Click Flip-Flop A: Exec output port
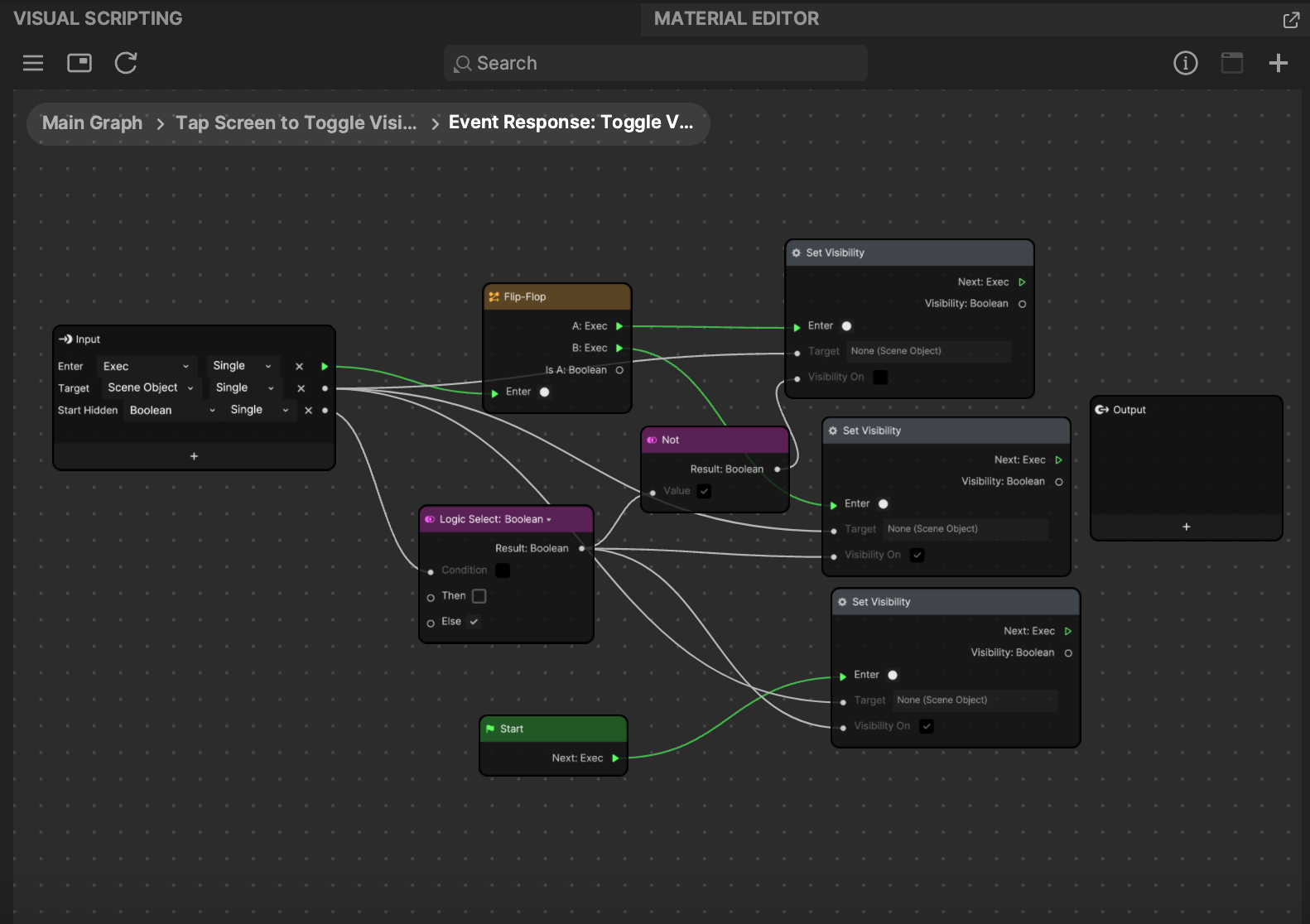The width and height of the screenshot is (1310, 924). coord(619,326)
